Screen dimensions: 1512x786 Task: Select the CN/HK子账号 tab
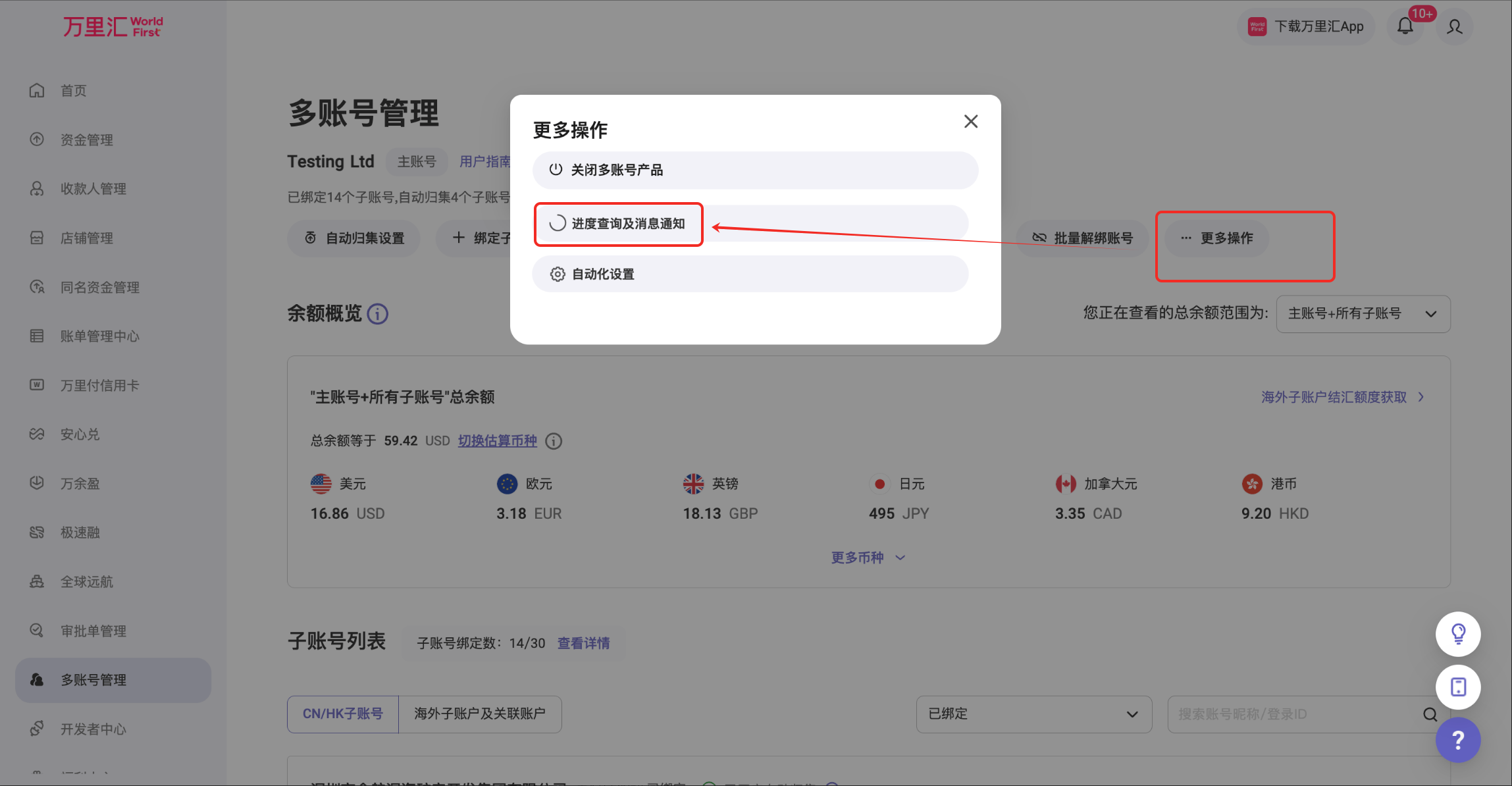click(343, 714)
